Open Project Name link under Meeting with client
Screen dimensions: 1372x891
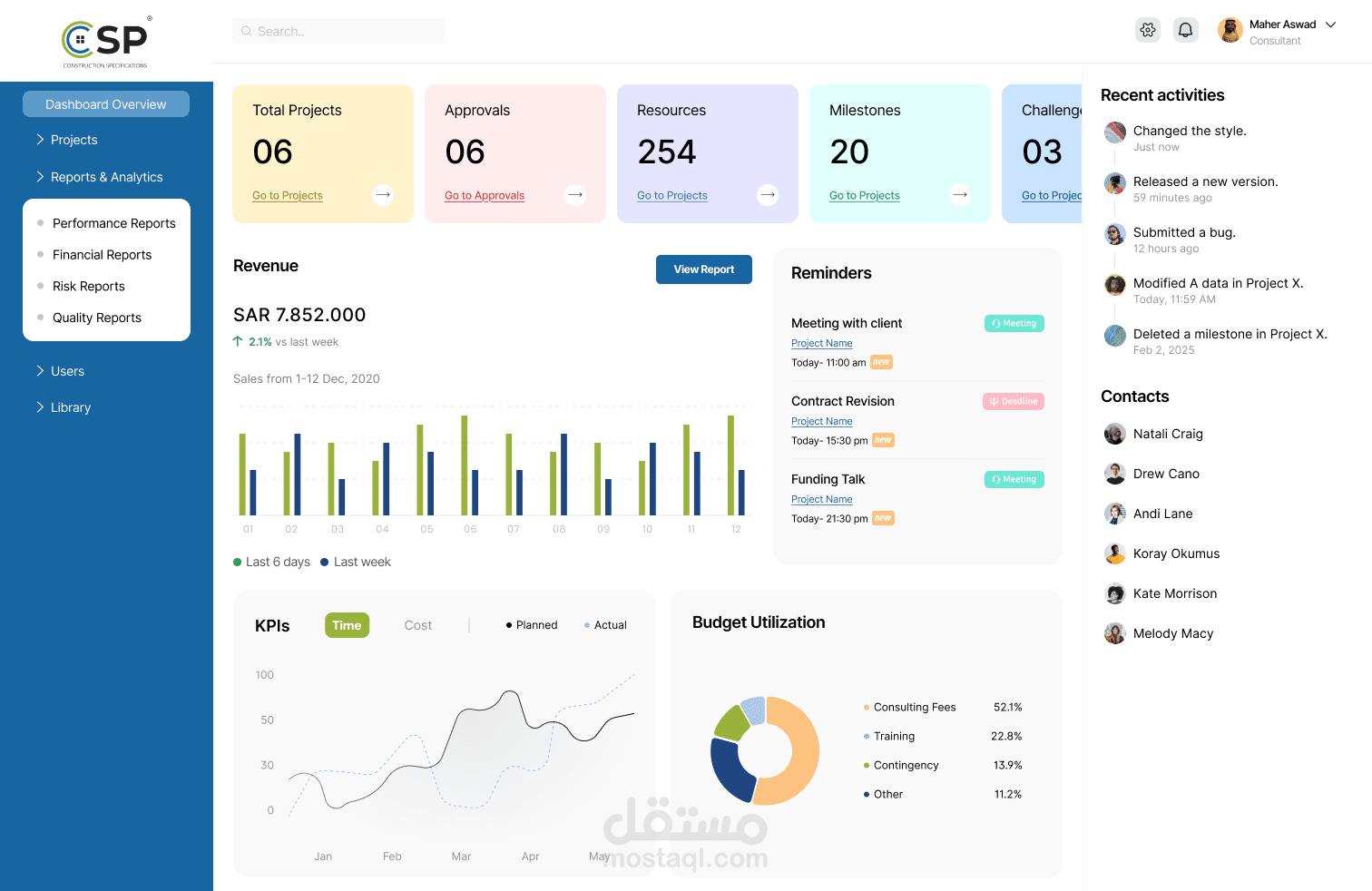(822, 343)
